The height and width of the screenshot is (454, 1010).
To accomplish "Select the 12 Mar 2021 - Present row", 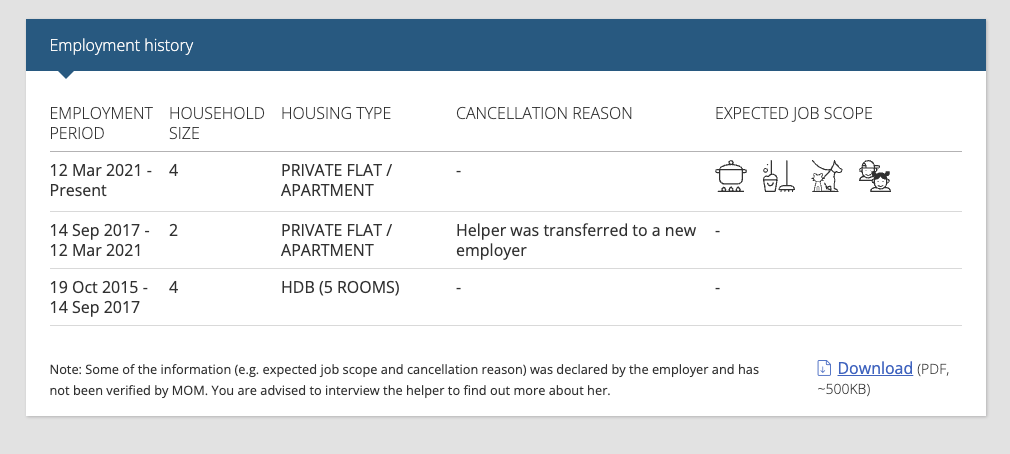I will point(506,181).
